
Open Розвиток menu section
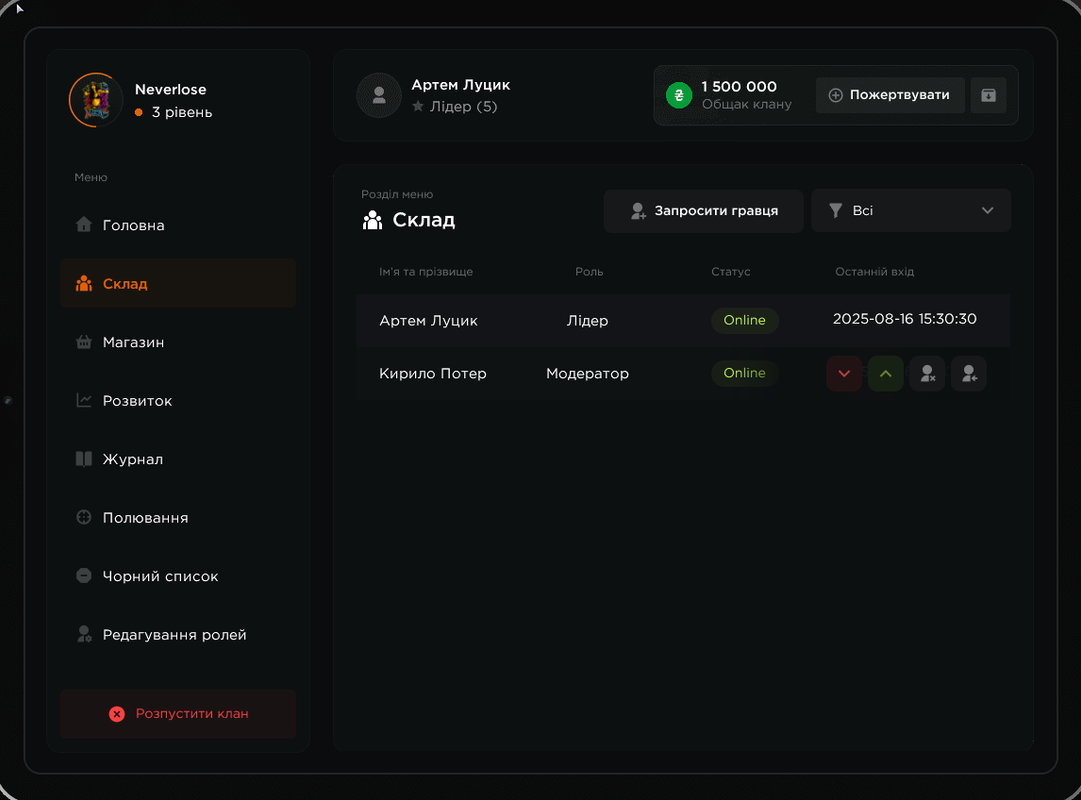(179, 401)
